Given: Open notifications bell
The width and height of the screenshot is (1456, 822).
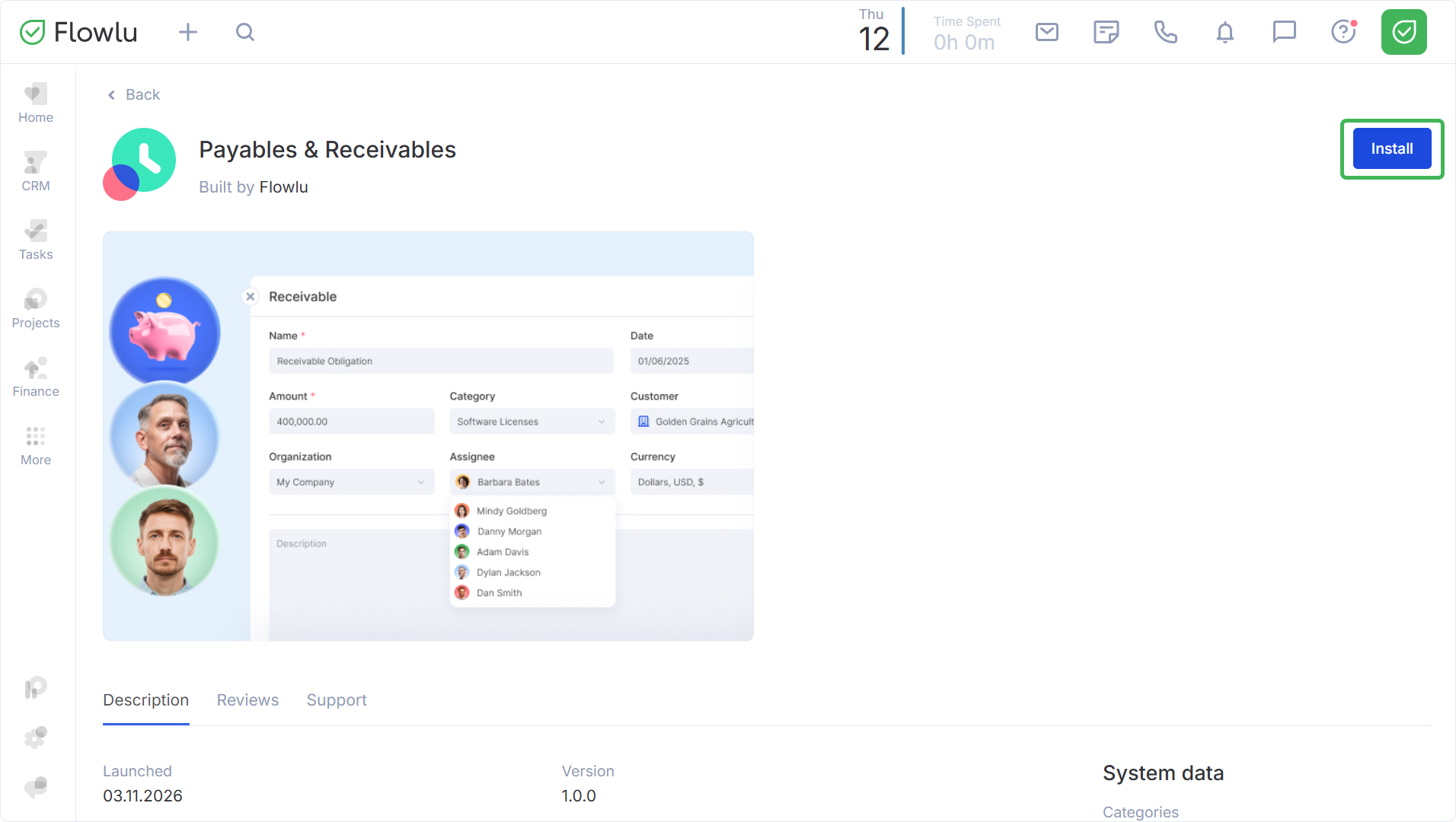Looking at the screenshot, I should pyautogui.click(x=1225, y=32).
